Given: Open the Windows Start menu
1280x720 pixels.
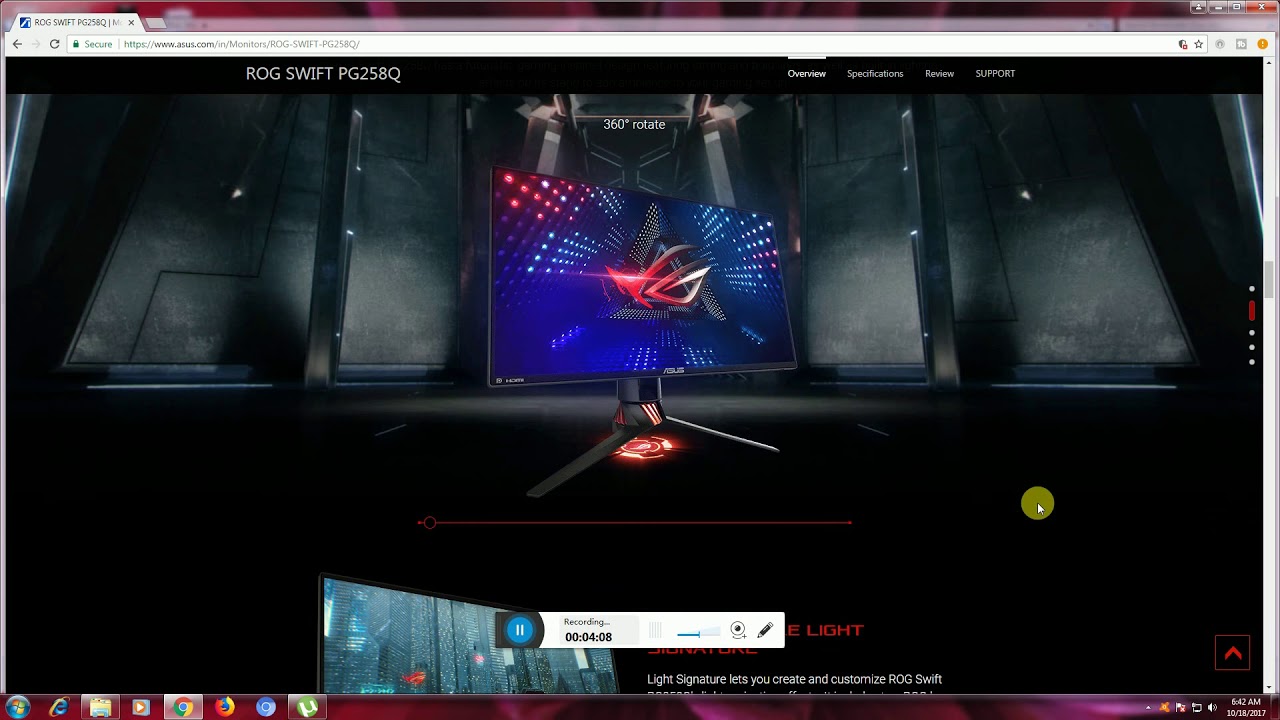Looking at the screenshot, I should tap(18, 707).
